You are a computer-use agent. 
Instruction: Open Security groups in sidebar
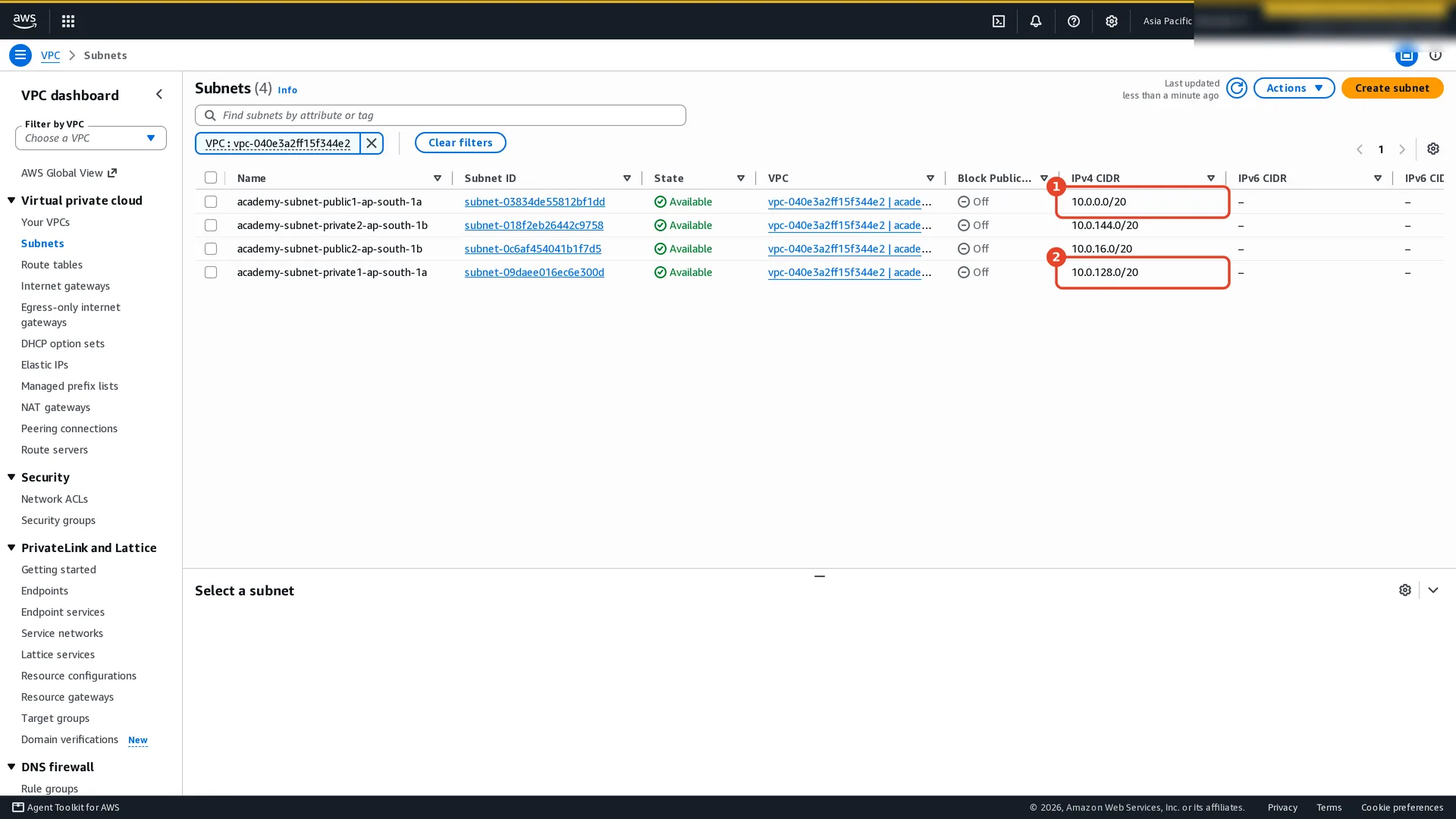coord(58,520)
